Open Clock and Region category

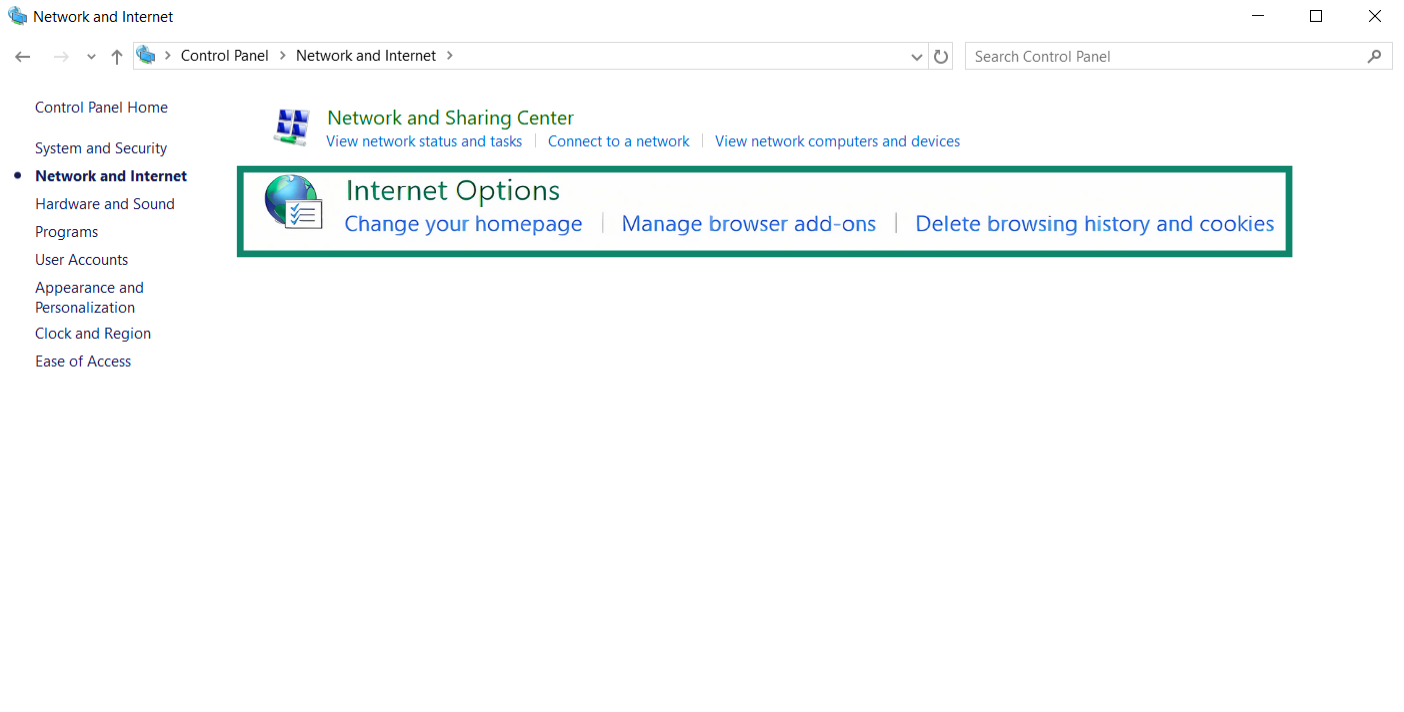point(93,334)
